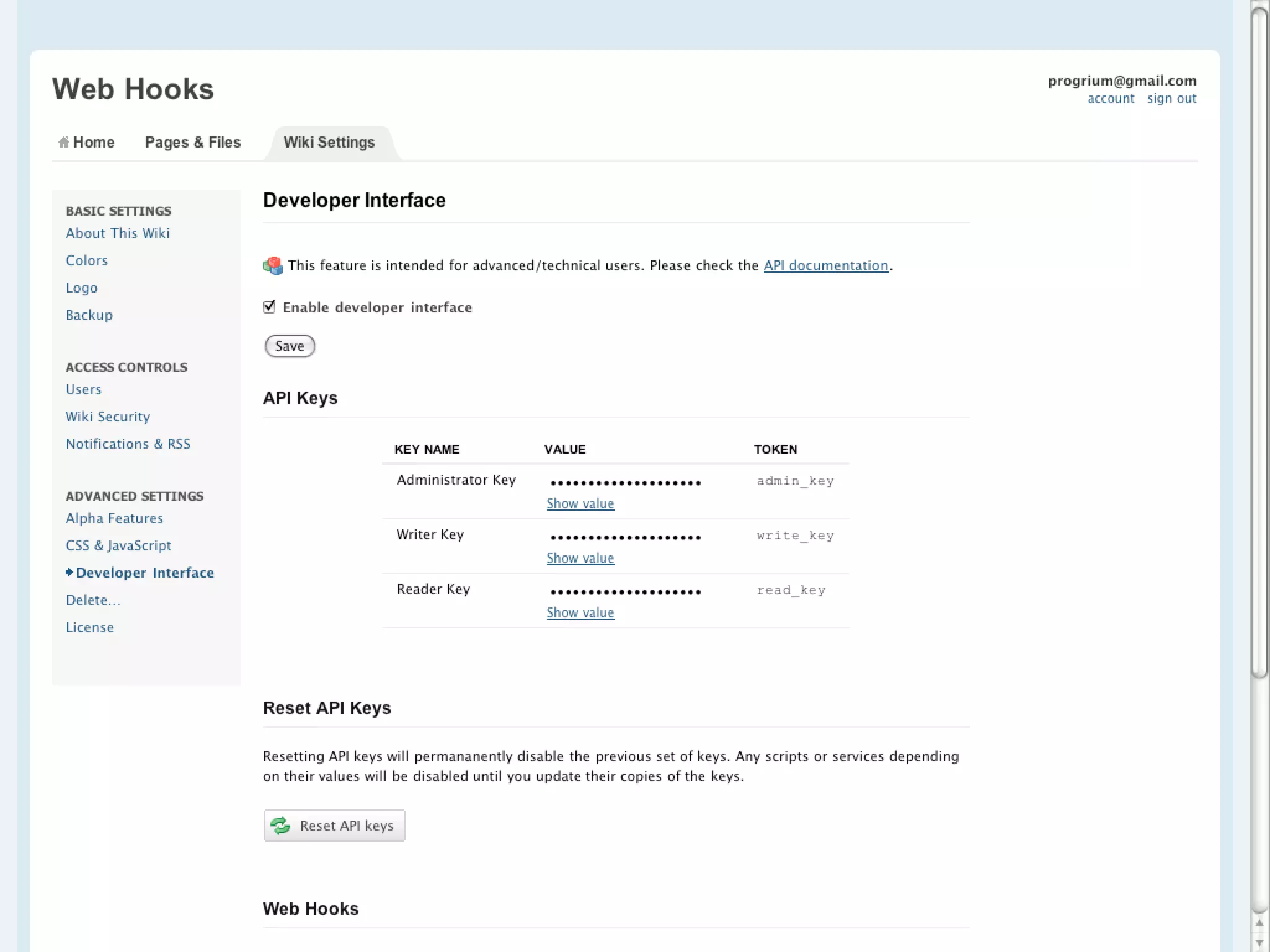The width and height of the screenshot is (1270, 952).
Task: Toggle Enable developer interface checkbox
Action: pos(269,307)
